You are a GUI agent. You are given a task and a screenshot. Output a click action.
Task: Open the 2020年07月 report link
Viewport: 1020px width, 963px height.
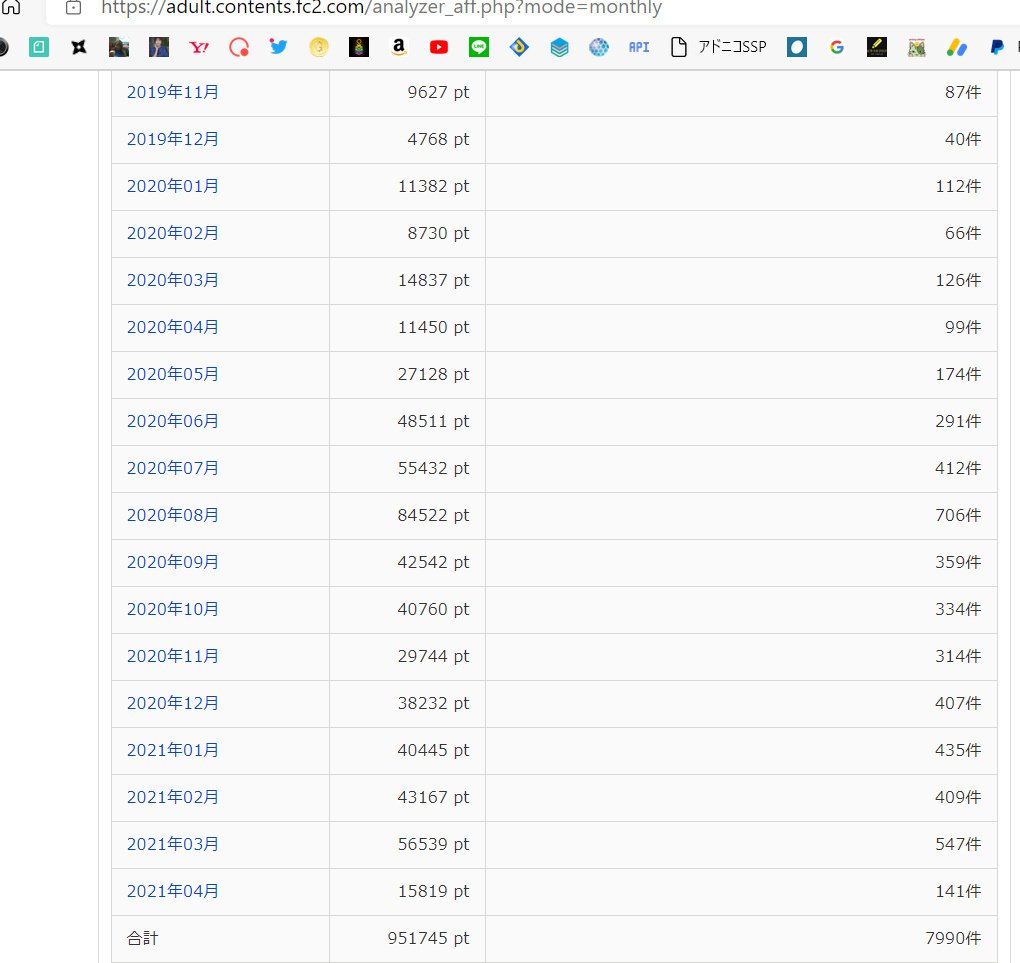coord(172,468)
